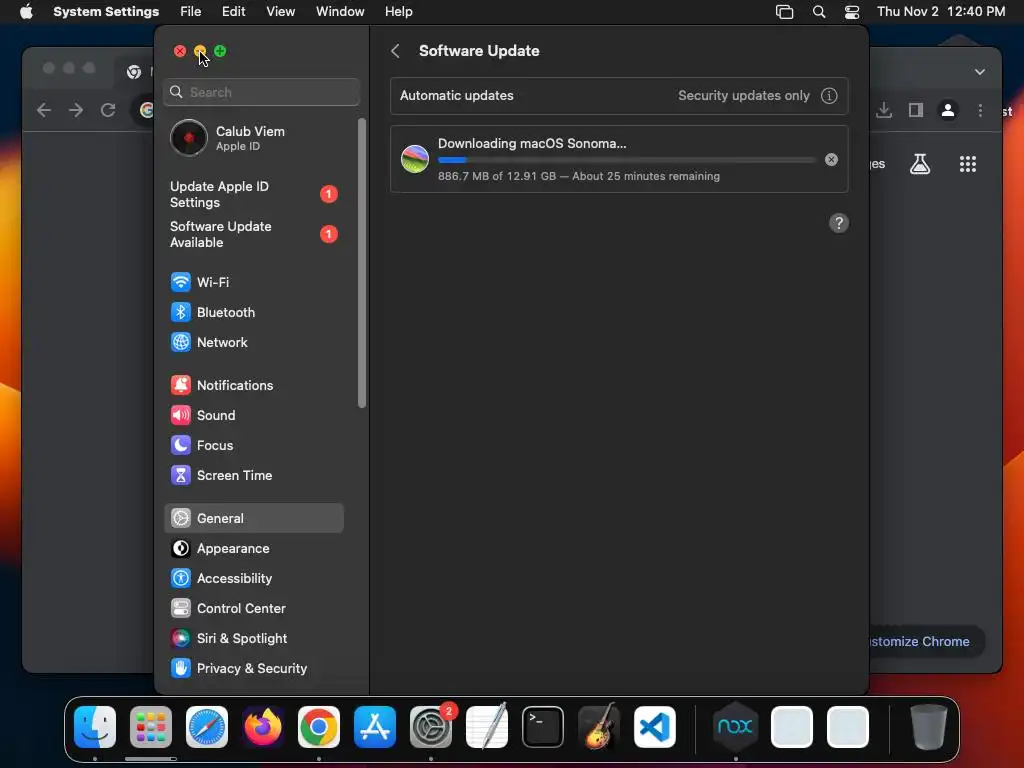The width and height of the screenshot is (1024, 768).
Task: Open Spotlight search in menu bar
Action: coord(819,12)
